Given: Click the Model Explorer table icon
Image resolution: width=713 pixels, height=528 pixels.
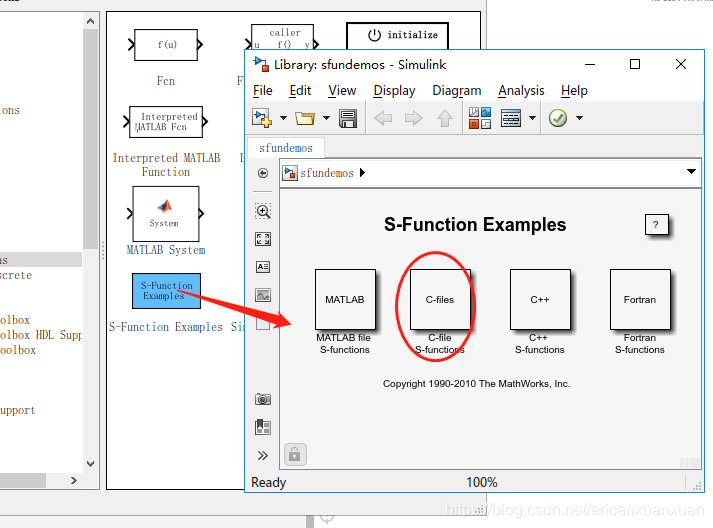Looking at the screenshot, I should point(511,118).
